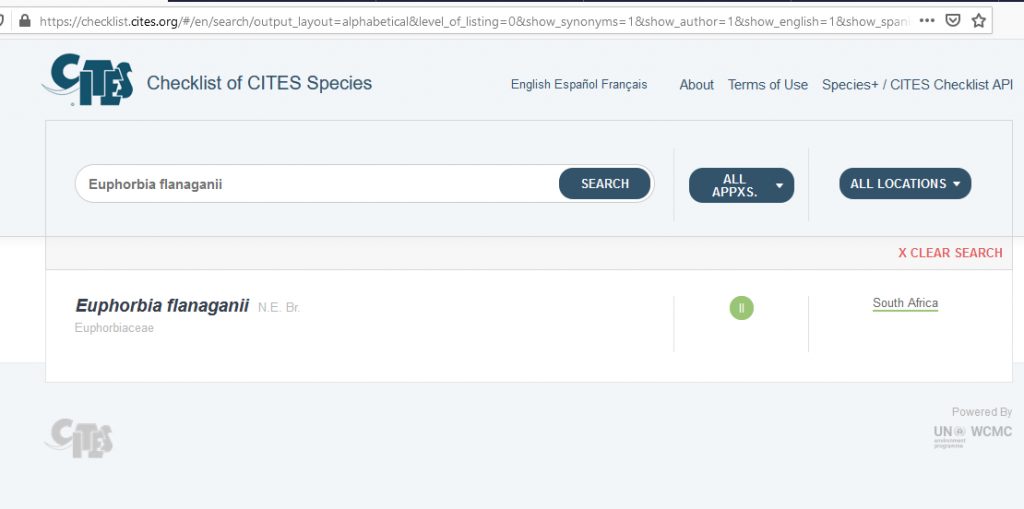1024x509 pixels.
Task: Bookmark this page with star icon
Action: coord(978,21)
